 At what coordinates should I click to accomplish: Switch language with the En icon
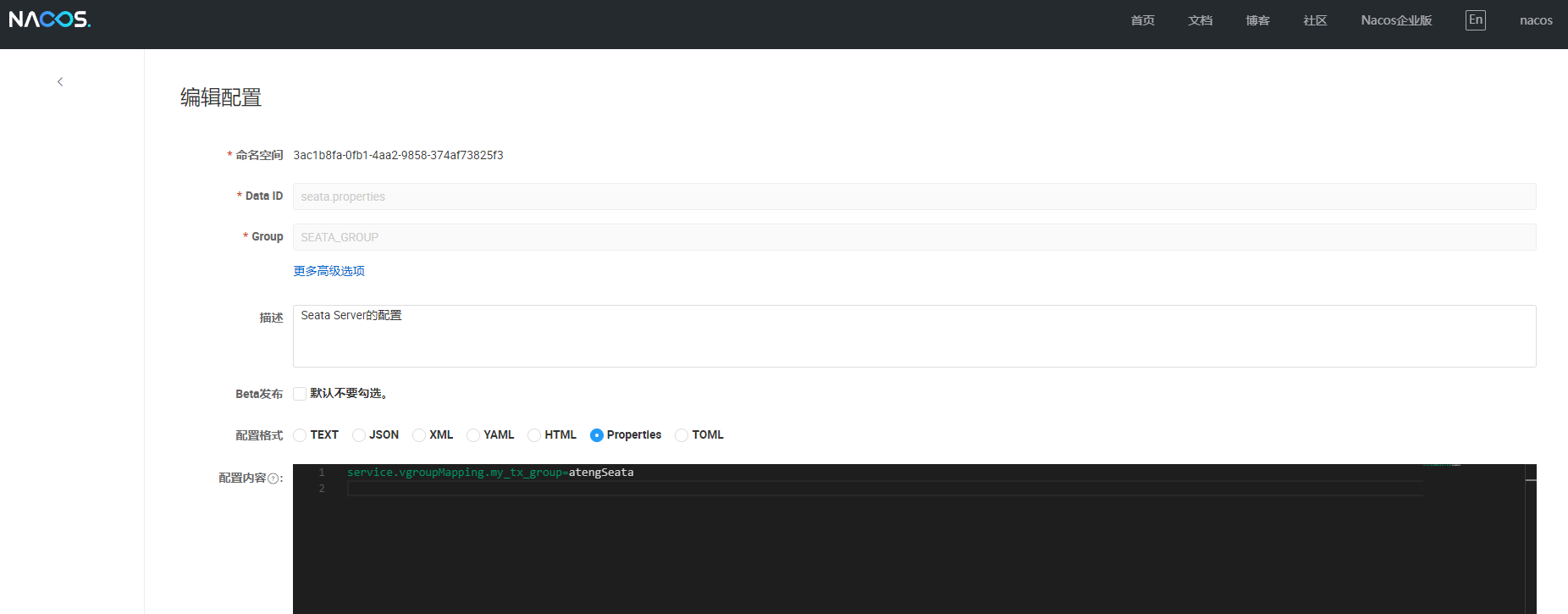click(x=1475, y=20)
